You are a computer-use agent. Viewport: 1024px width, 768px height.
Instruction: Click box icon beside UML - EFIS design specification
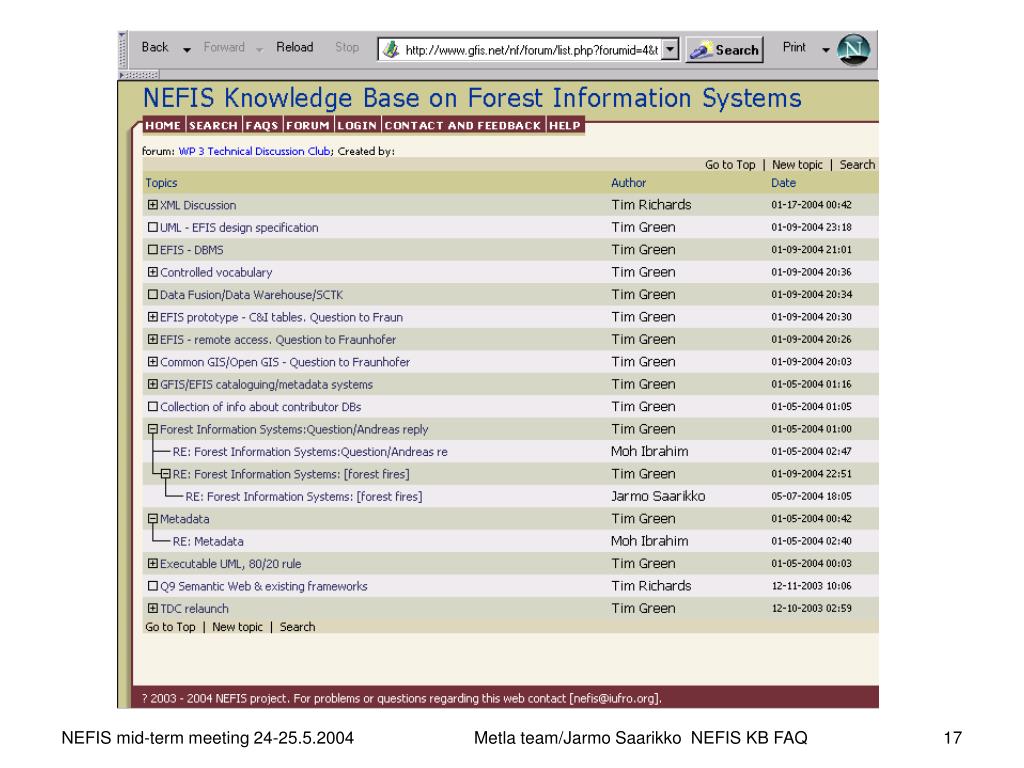(x=152, y=227)
